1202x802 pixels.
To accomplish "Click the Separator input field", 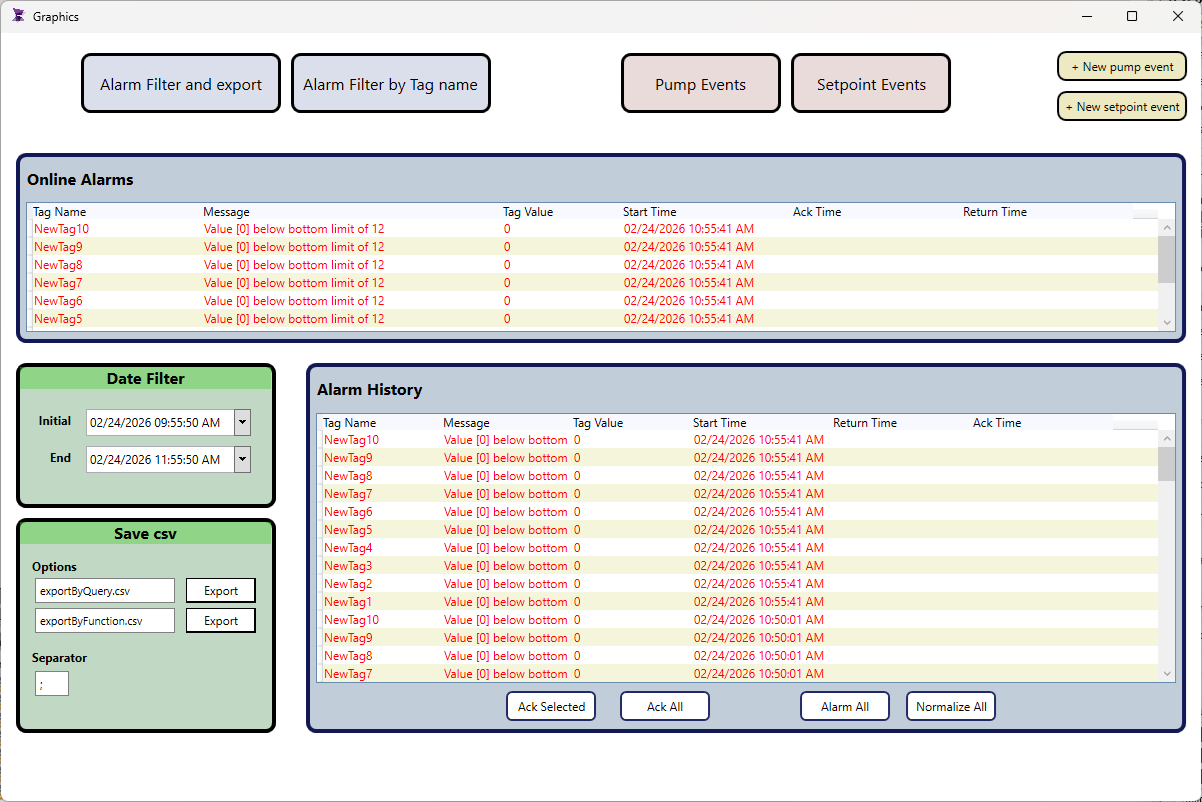I will [52, 683].
